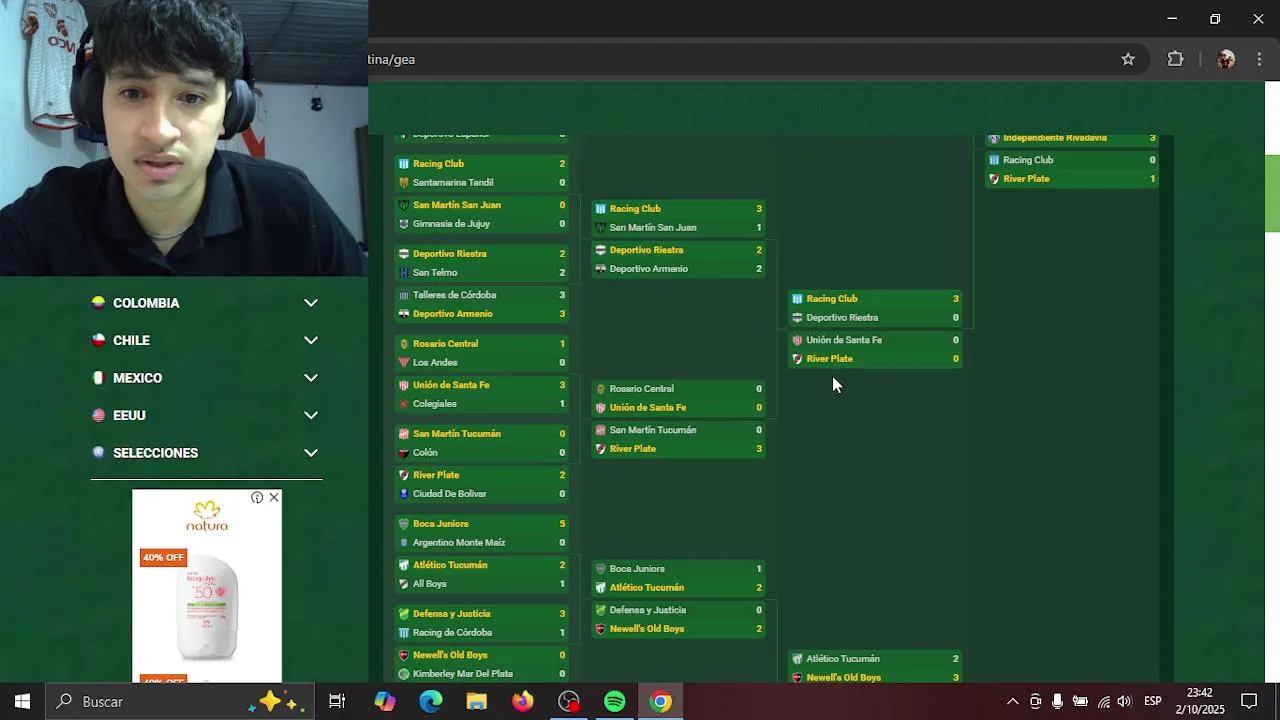Open the Chrome profile avatar
This screenshot has width=1280, height=720.
[x=1226, y=59]
